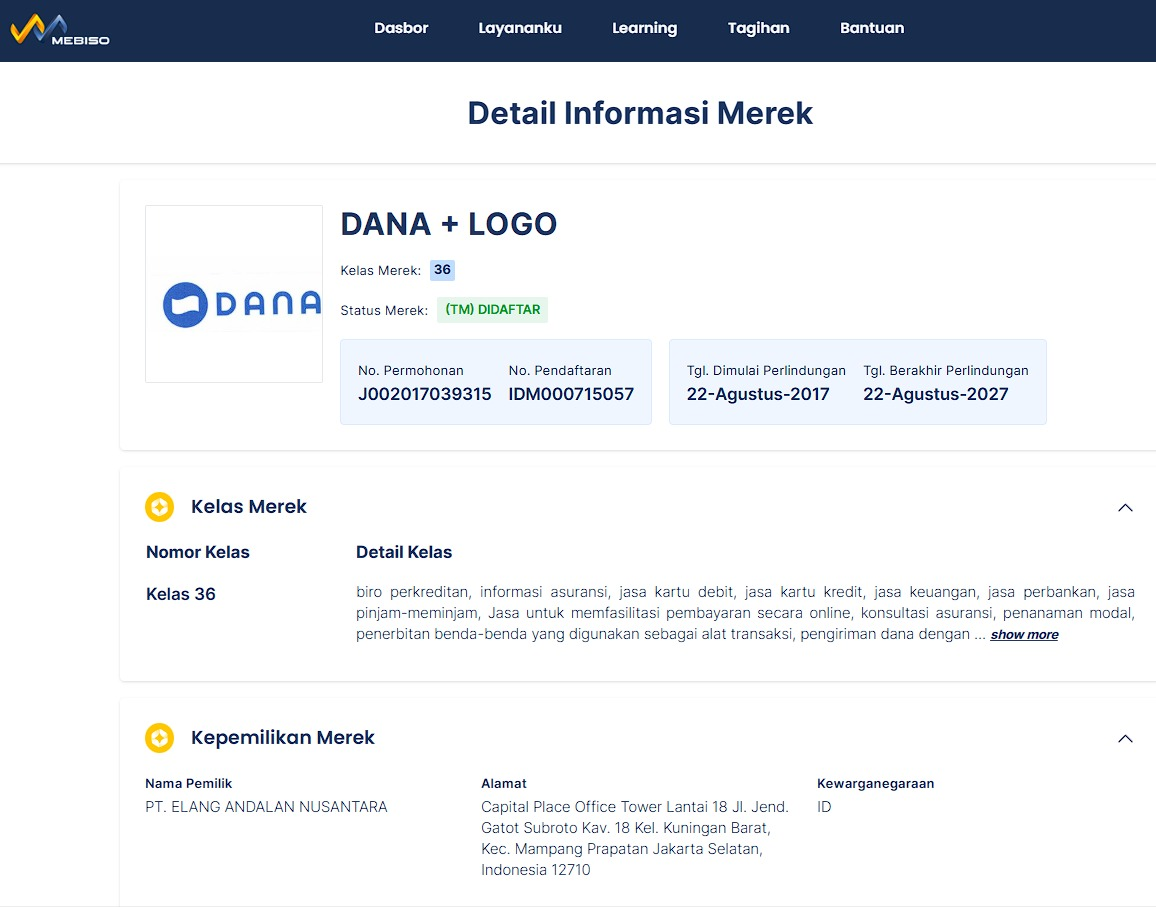The image size is (1156, 907).
Task: Click protection end date 22-Agustus-2027
Action: click(936, 394)
